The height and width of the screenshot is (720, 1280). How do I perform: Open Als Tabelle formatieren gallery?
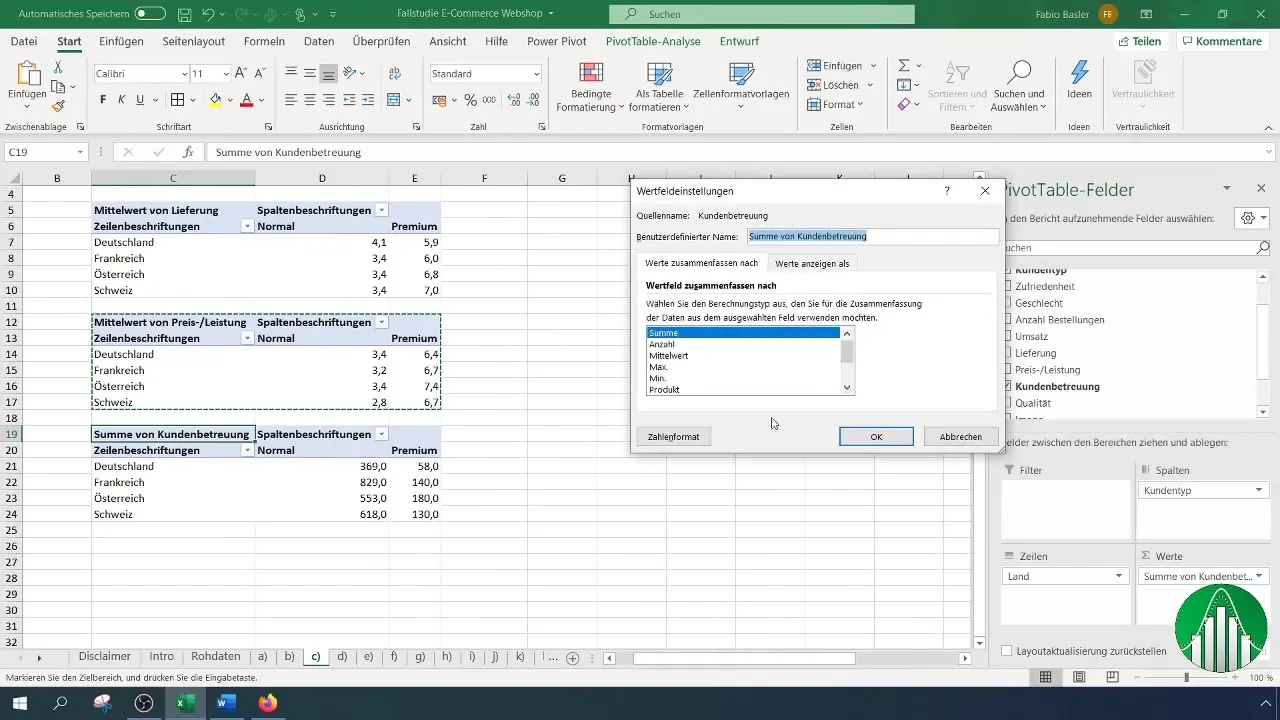tap(659, 87)
